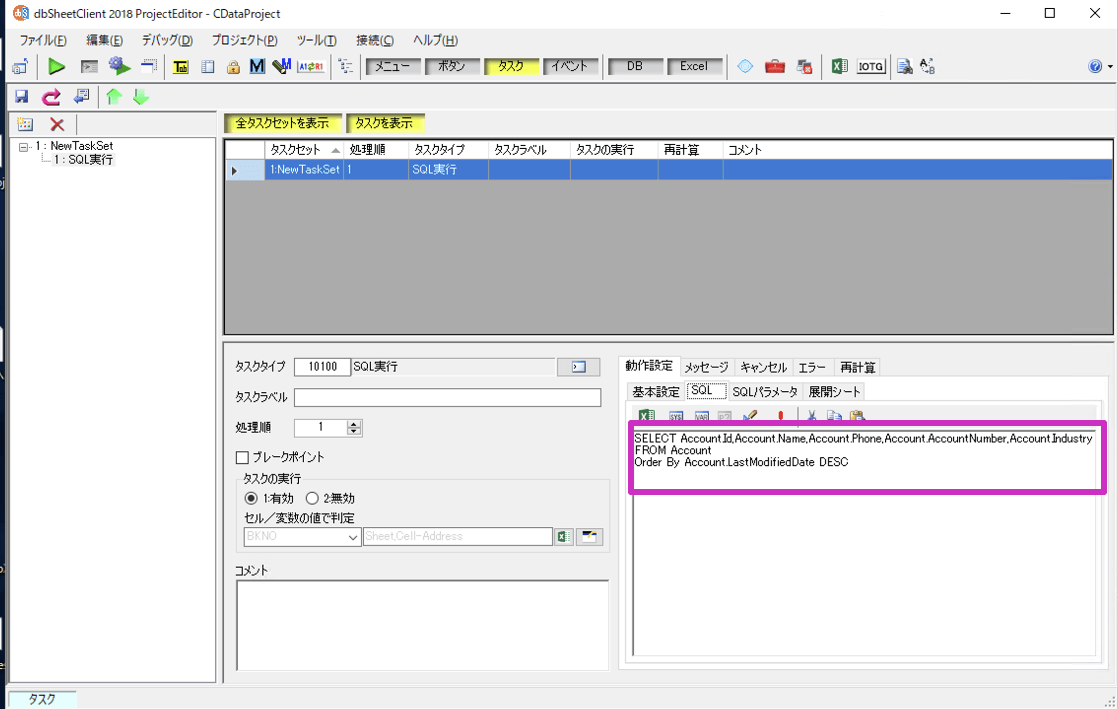This screenshot has width=1118, height=709.
Task: Click the gear-with-play debug run icon
Action: 119,66
